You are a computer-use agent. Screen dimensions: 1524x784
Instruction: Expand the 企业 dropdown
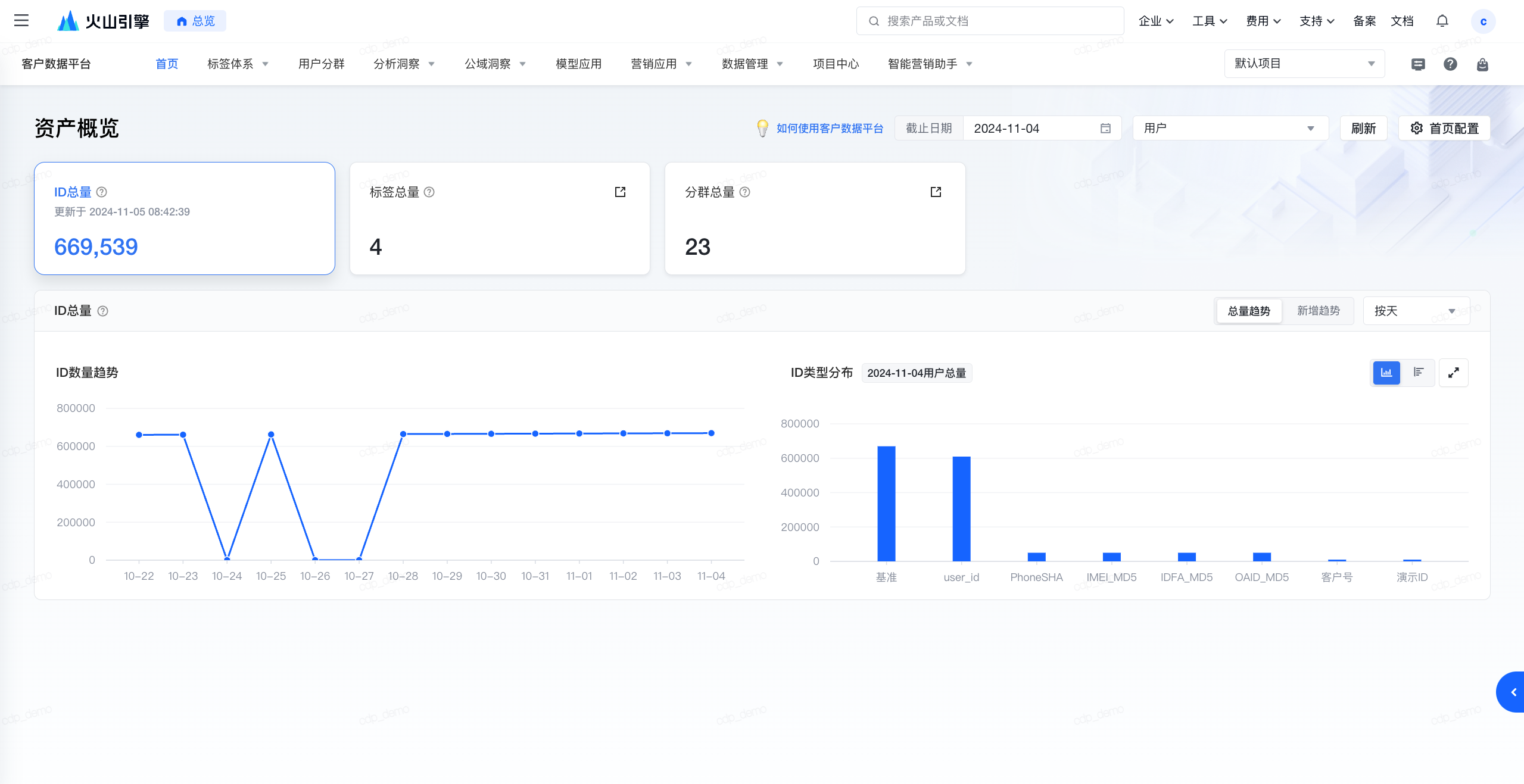1156,21
